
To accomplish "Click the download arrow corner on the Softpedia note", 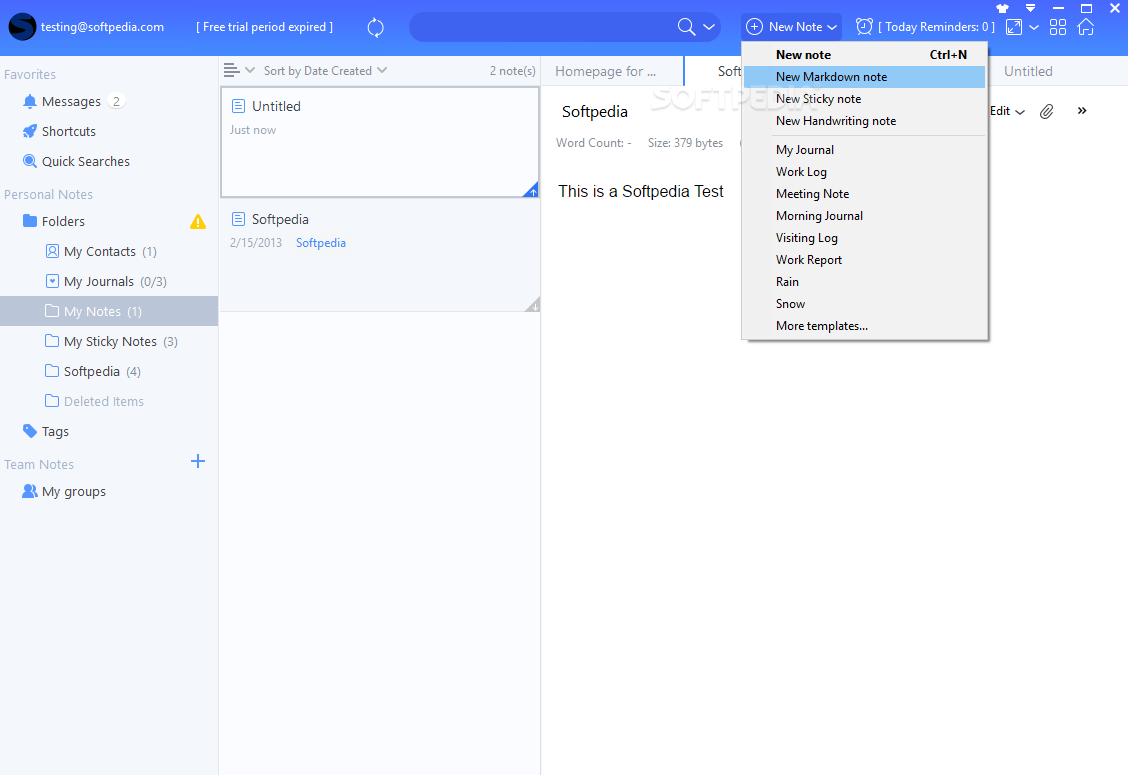I will point(534,305).
